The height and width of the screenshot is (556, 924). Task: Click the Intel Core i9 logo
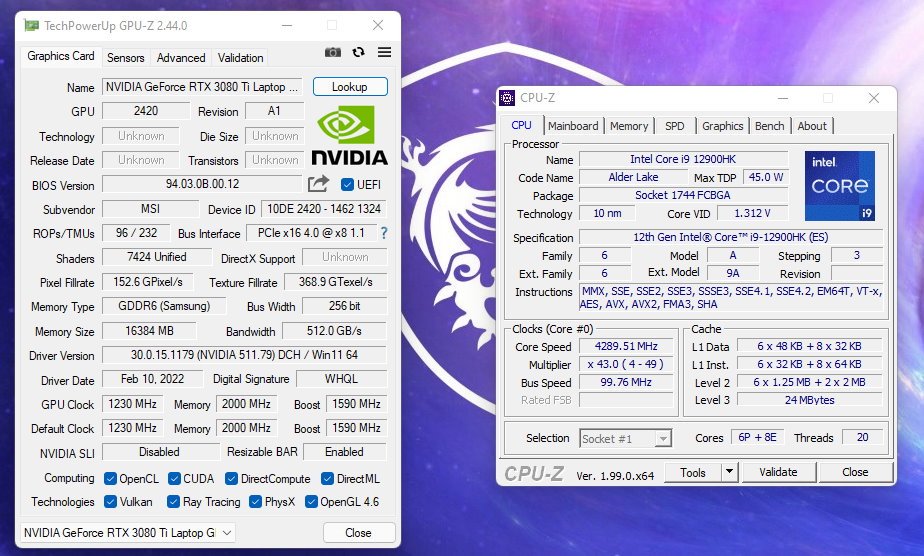(840, 186)
